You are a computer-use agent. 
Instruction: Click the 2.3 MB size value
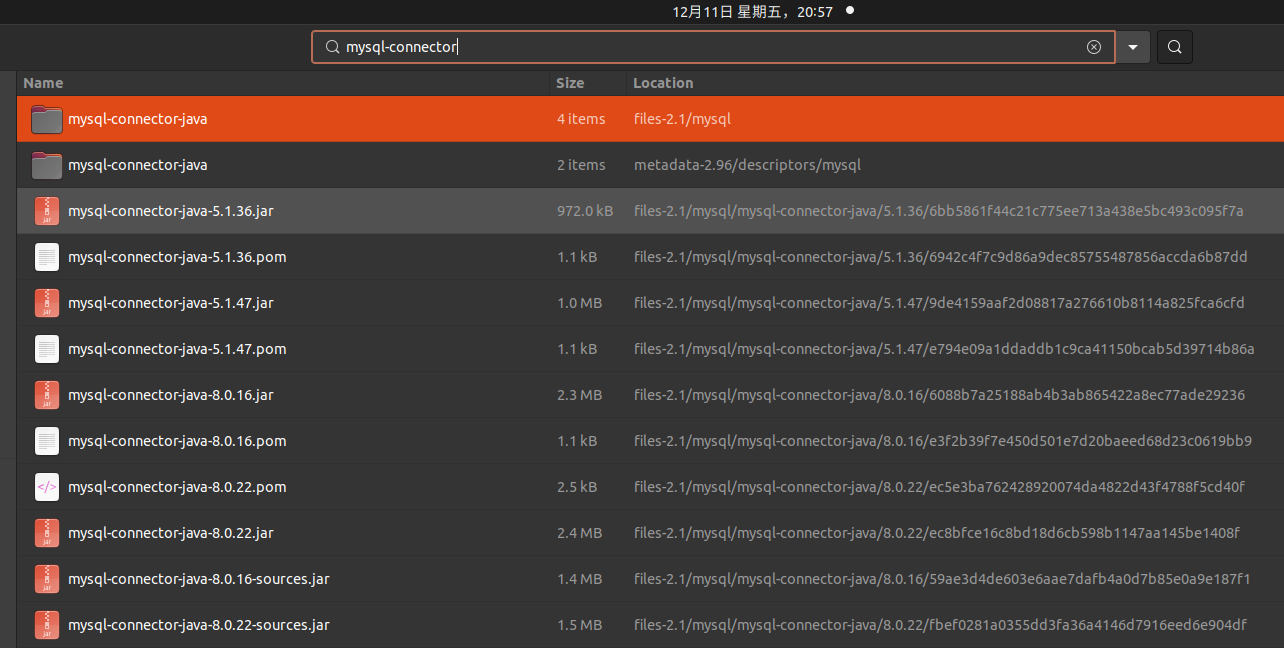[580, 395]
